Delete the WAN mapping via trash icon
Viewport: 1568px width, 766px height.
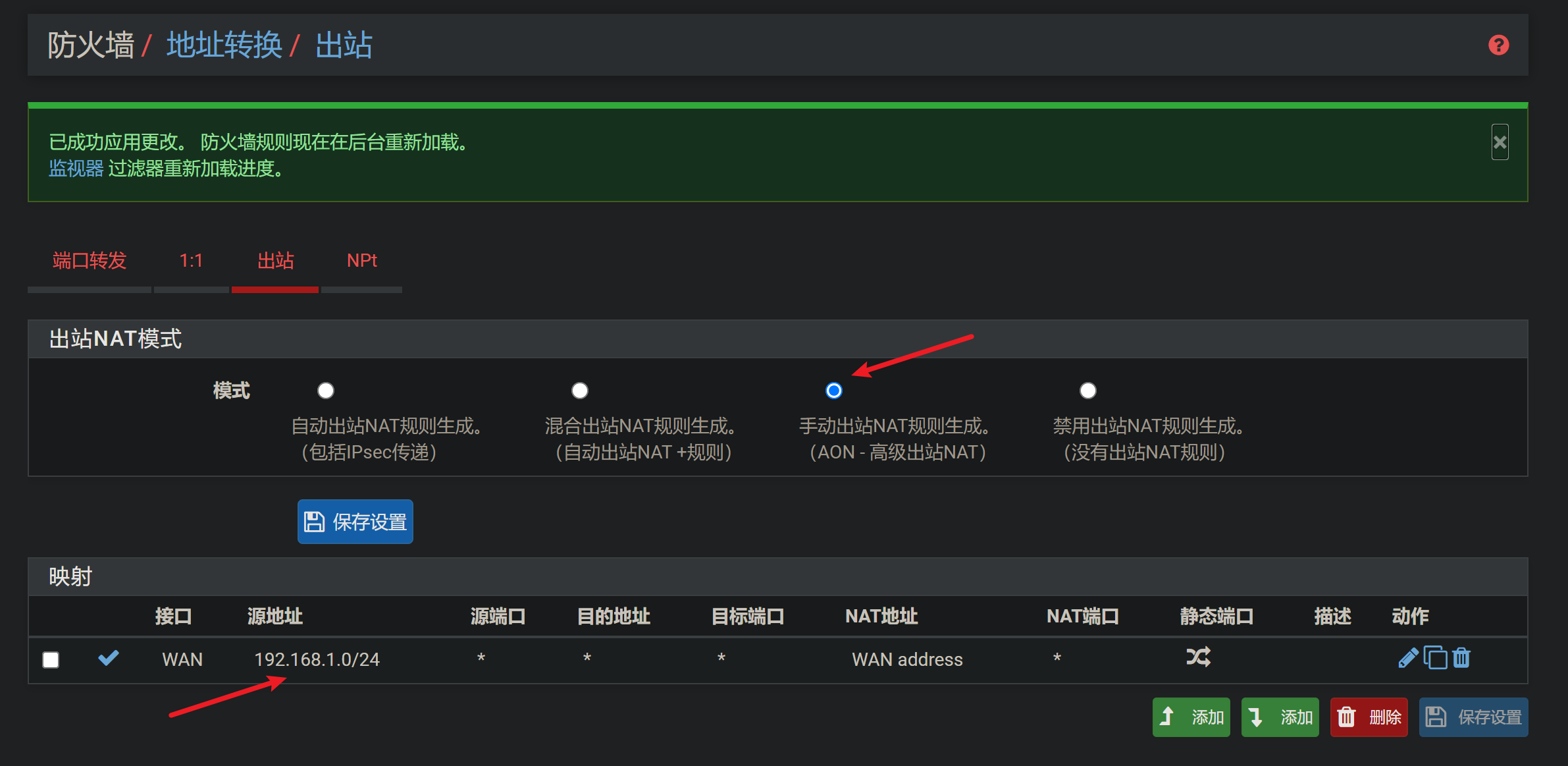coord(1461,658)
